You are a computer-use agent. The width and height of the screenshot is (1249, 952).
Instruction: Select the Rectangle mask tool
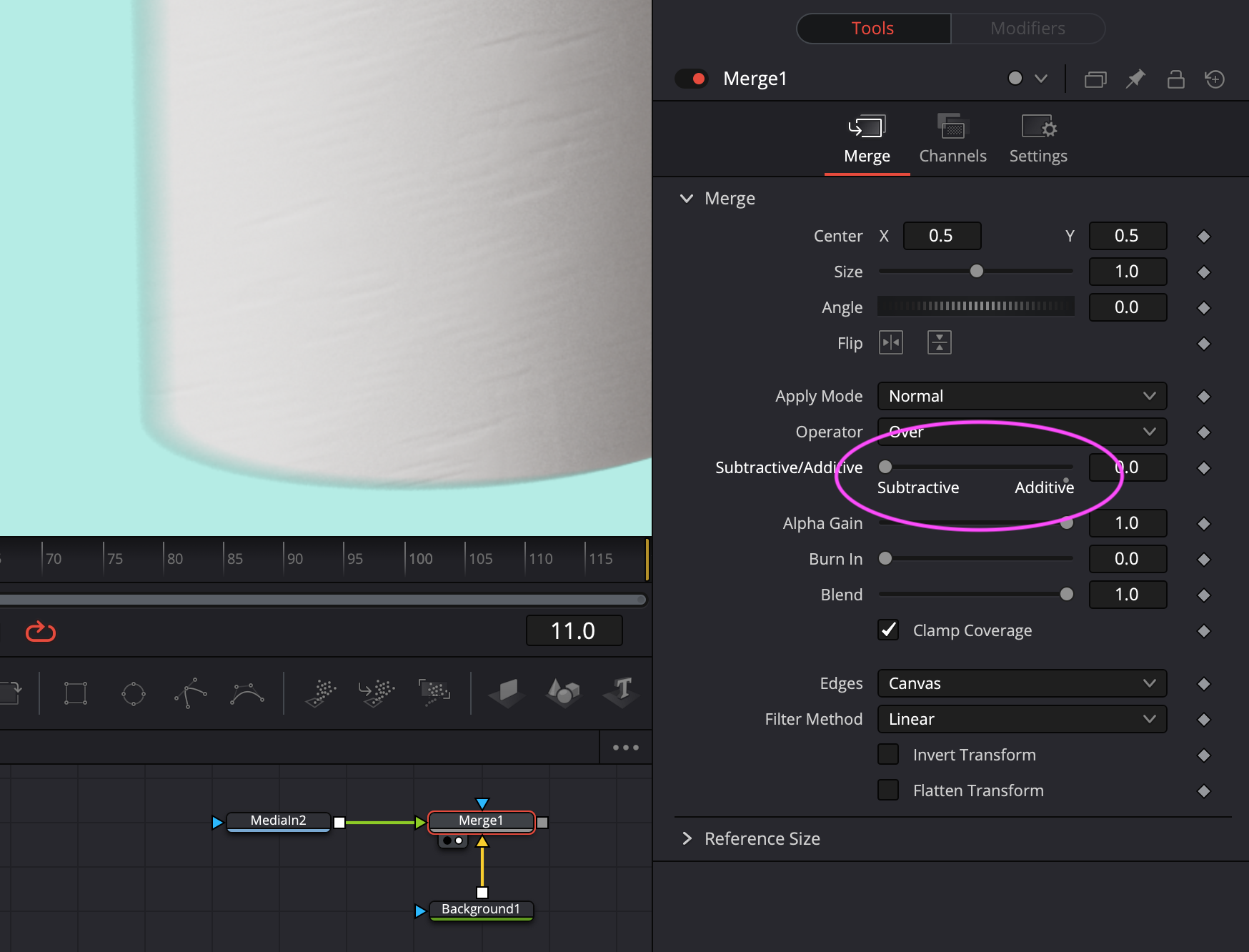[76, 693]
